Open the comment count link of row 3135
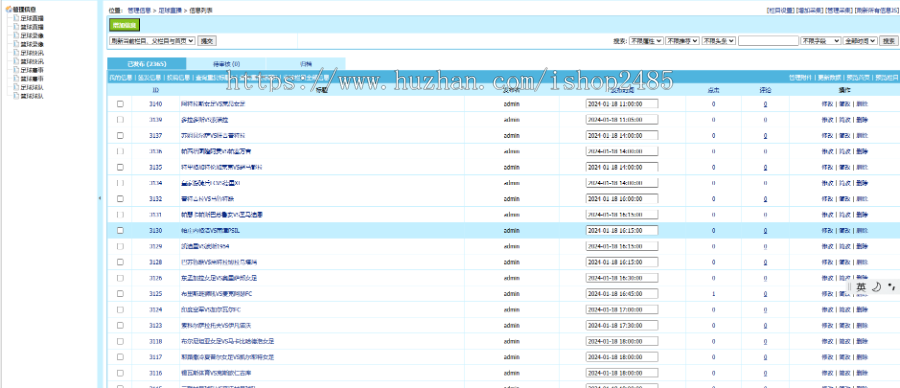Image resolution: width=900 pixels, height=388 pixels. (x=765, y=167)
